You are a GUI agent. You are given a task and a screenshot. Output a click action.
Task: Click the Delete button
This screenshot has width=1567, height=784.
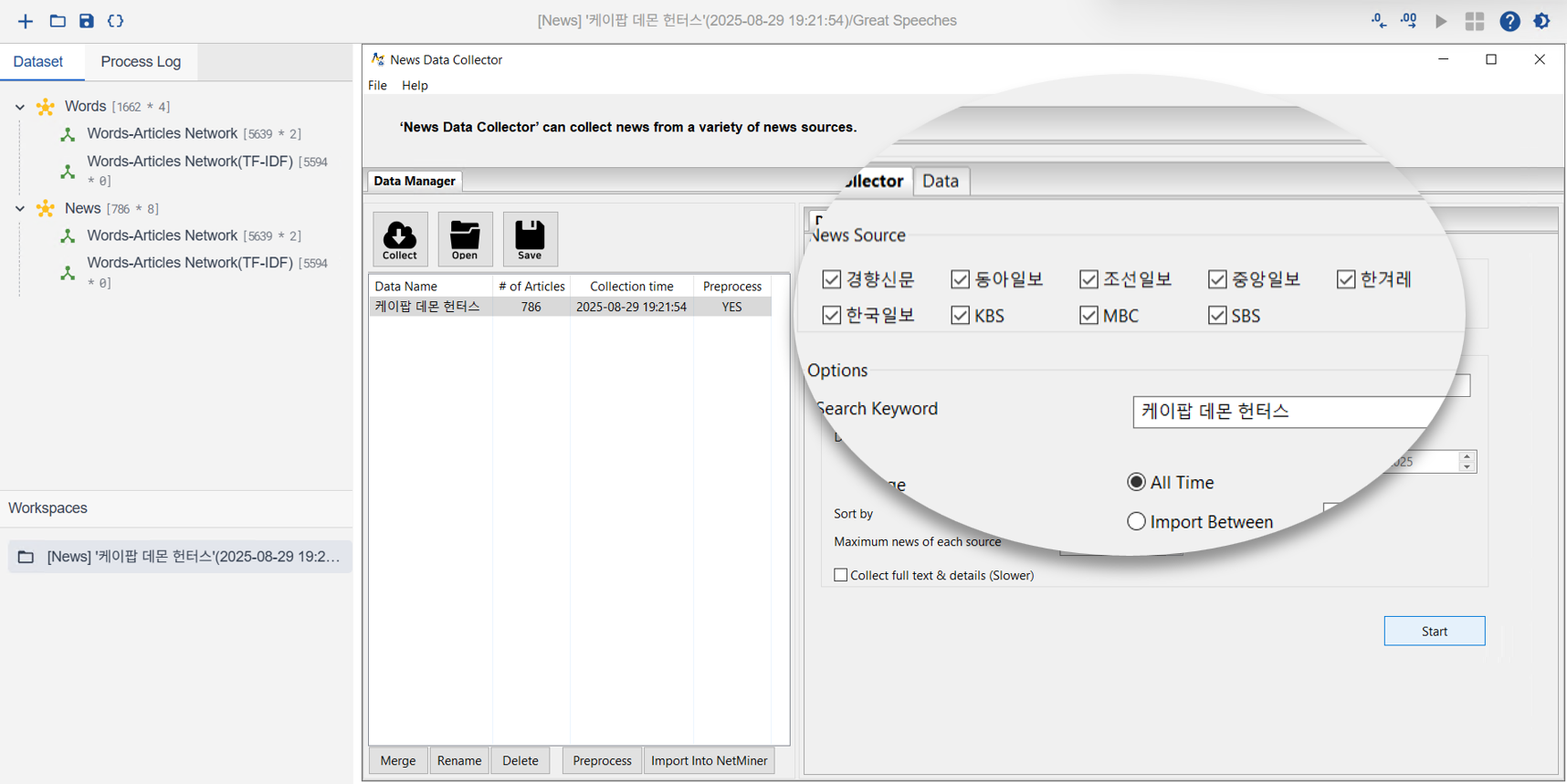(x=521, y=760)
